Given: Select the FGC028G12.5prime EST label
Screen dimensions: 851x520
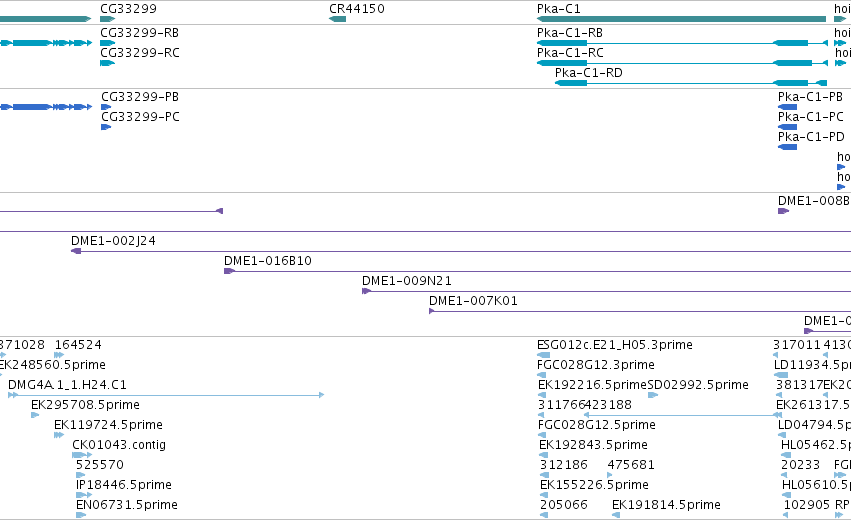Looking at the screenshot, I should [x=596, y=425].
